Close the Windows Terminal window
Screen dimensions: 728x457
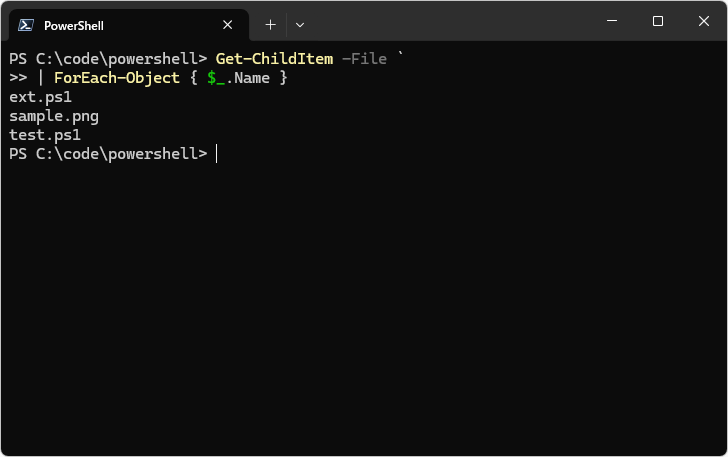pos(704,21)
